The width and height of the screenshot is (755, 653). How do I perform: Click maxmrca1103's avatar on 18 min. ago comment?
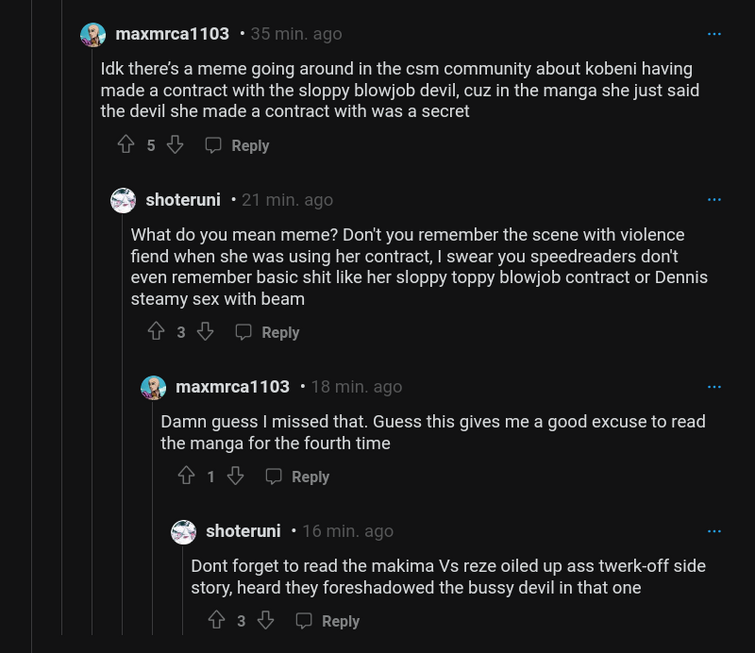[x=153, y=387]
